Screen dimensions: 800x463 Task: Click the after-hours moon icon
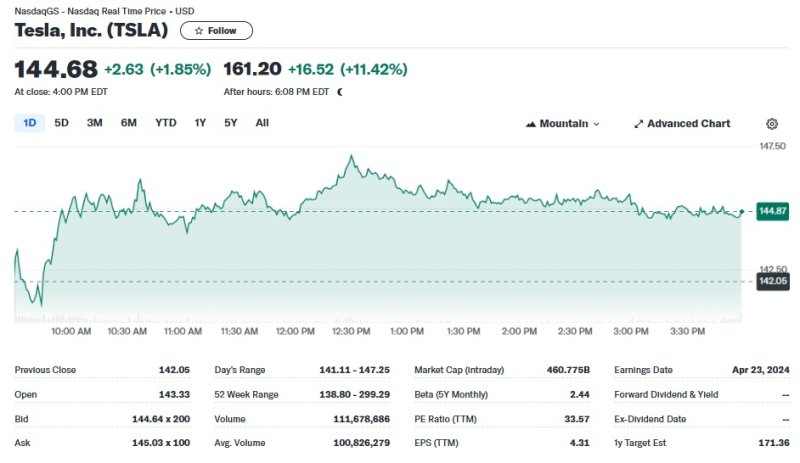tap(340, 92)
